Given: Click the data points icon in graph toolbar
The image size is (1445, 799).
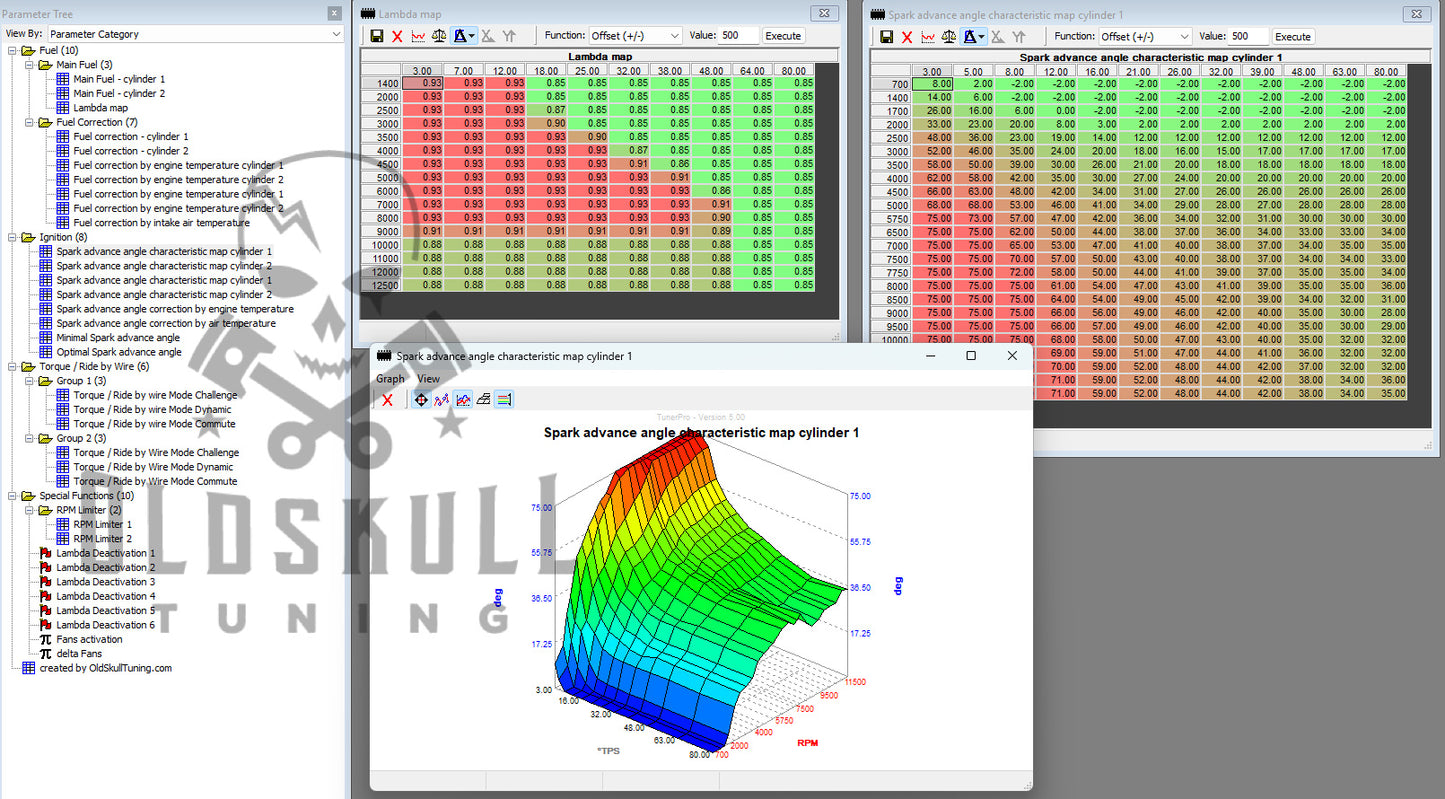Looking at the screenshot, I should (441, 399).
